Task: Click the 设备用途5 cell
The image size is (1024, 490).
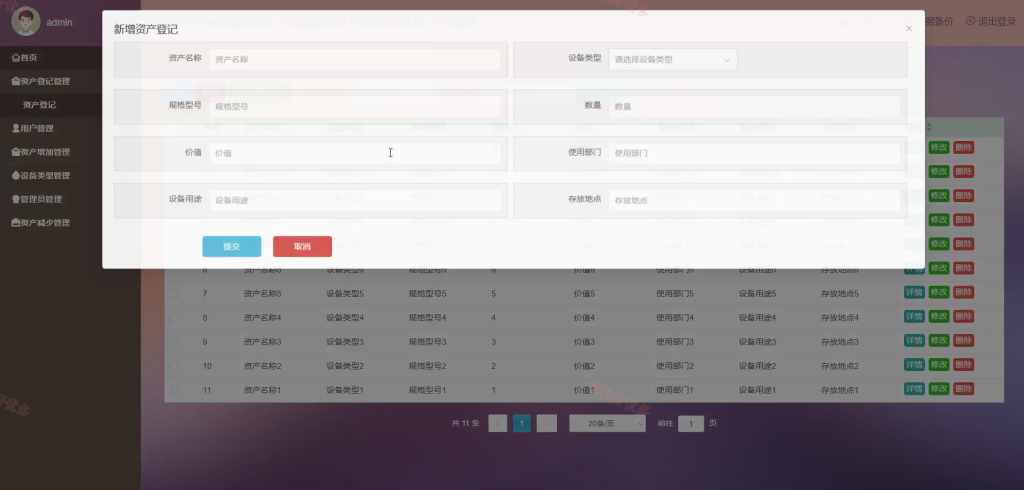Action: [758, 294]
